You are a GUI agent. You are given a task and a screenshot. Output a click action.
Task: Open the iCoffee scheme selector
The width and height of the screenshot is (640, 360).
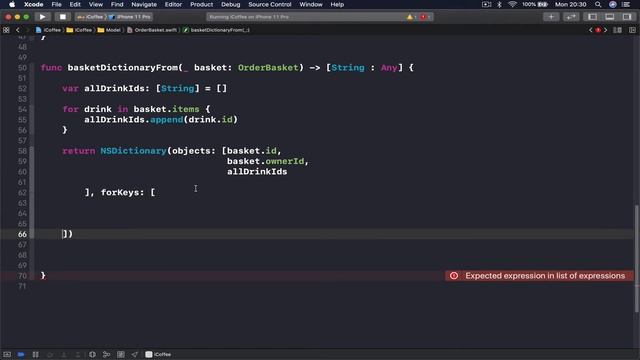pyautogui.click(x=91, y=17)
